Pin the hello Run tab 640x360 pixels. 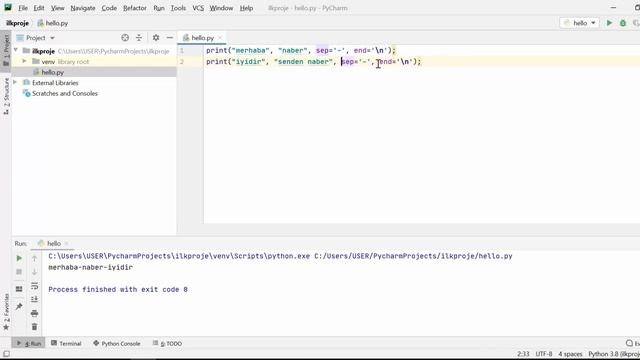click(x=19, y=306)
